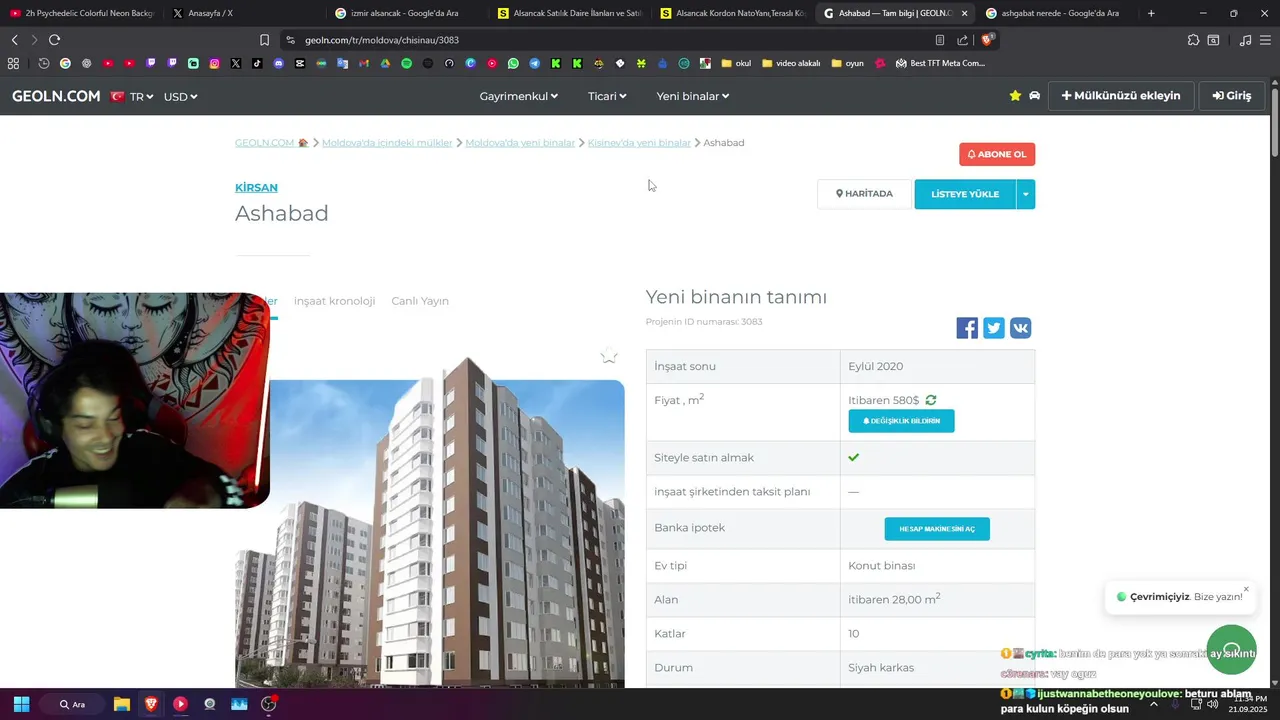Open the KİRSAN developer link

[x=256, y=187]
